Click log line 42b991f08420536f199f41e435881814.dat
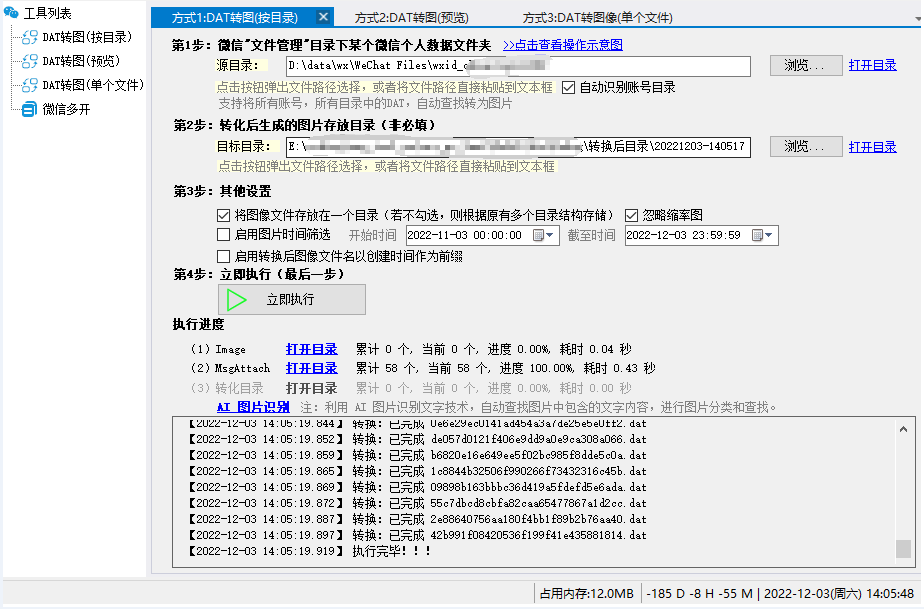The image size is (924, 609). click(417, 535)
